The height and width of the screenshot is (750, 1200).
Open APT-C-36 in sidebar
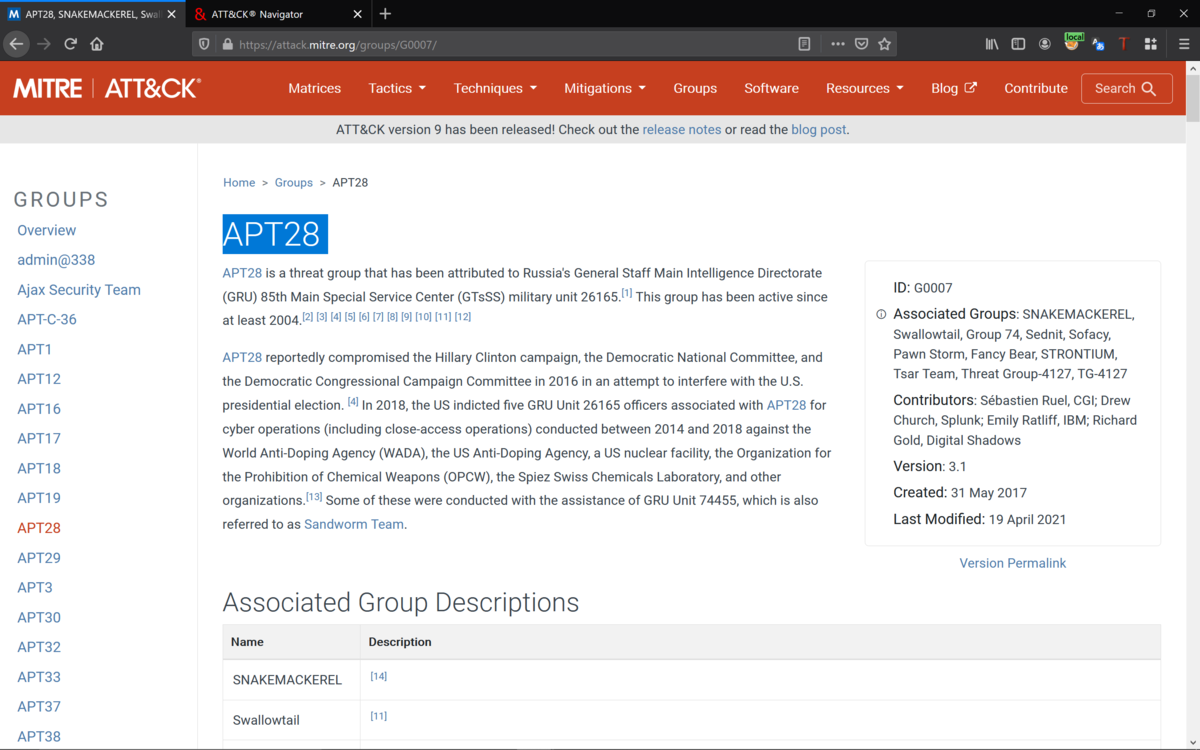[47, 320]
